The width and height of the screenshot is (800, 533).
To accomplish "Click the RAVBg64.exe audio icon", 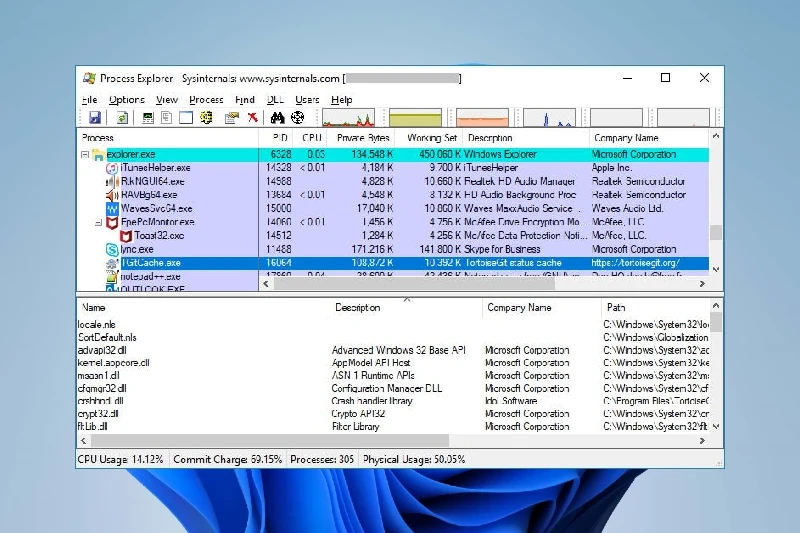I will click(112, 195).
